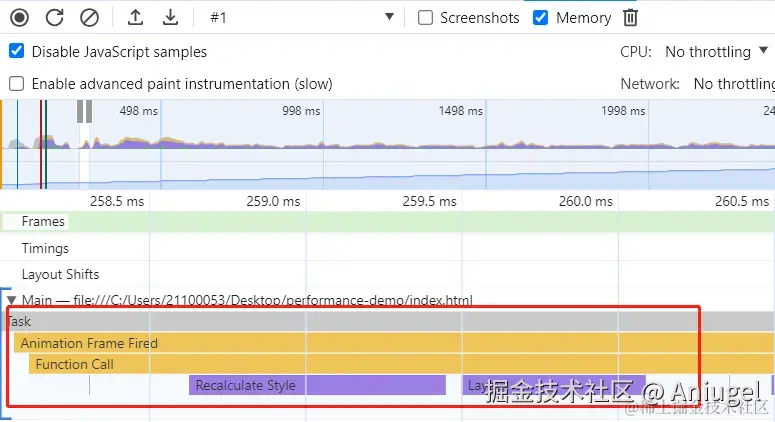Enable advanced paint instrumentation checkbox

point(17,84)
